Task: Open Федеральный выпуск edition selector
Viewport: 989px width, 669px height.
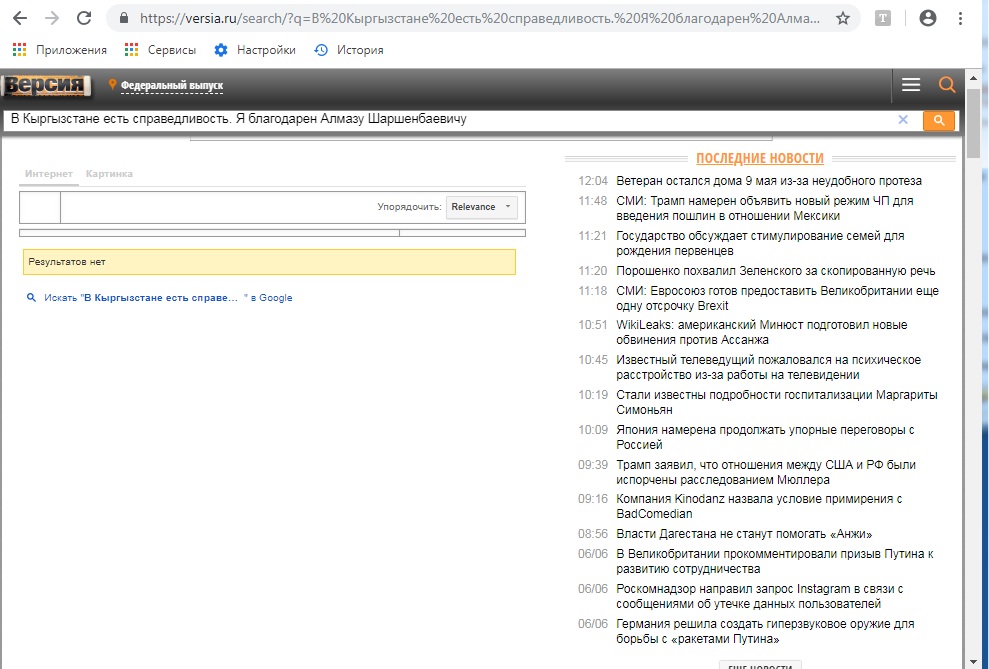Action: click(171, 86)
